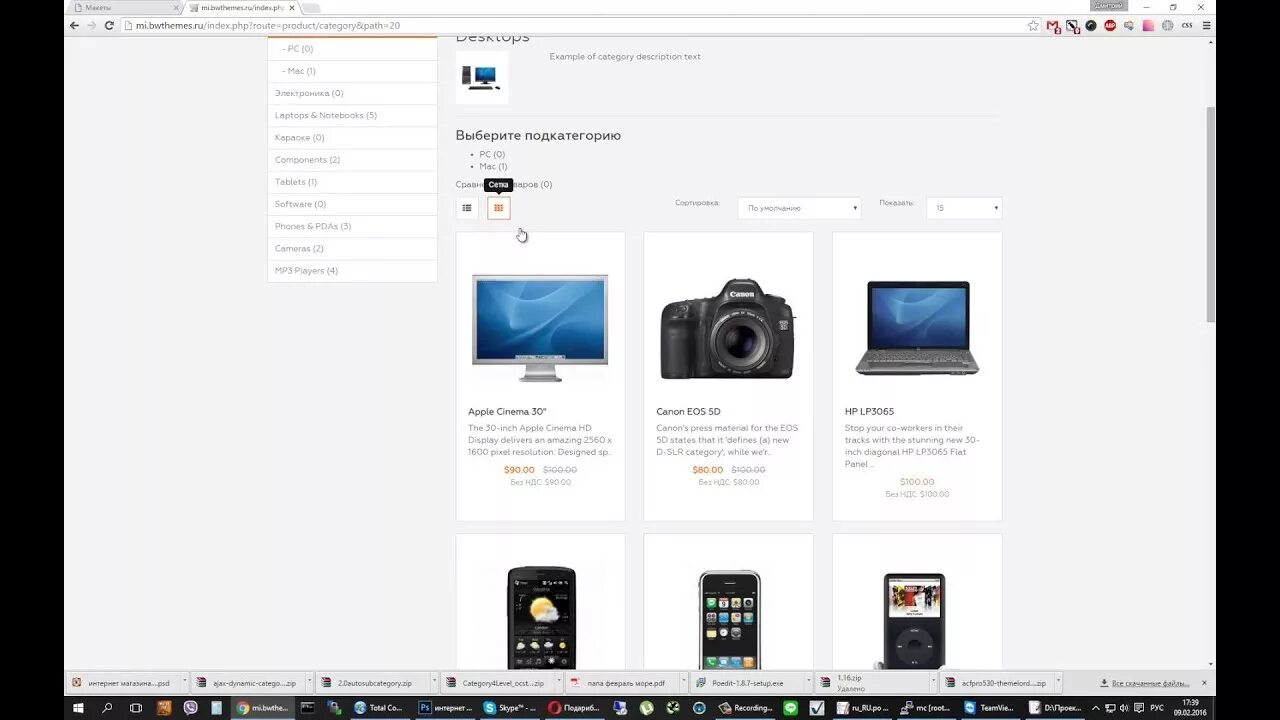Click the Apple Cinema monitor product image
Viewport: 1280px width, 720px height.
[x=540, y=327]
